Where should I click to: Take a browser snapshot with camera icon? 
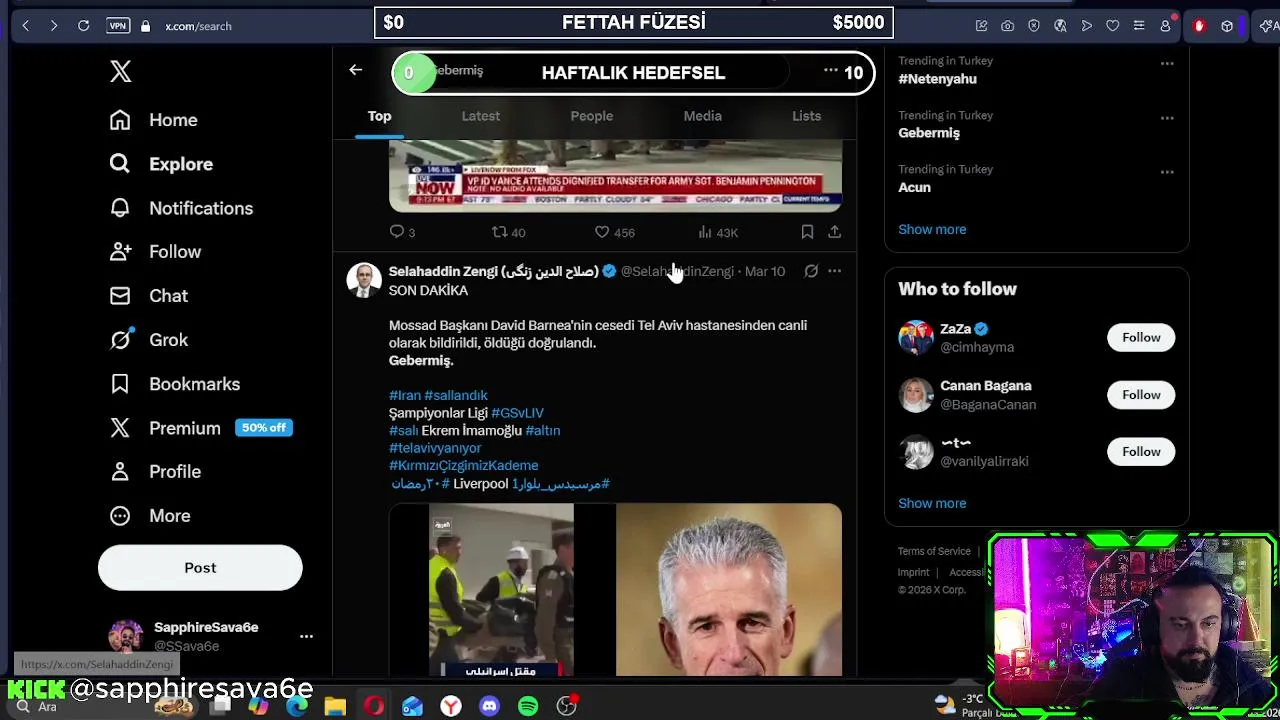[1007, 26]
